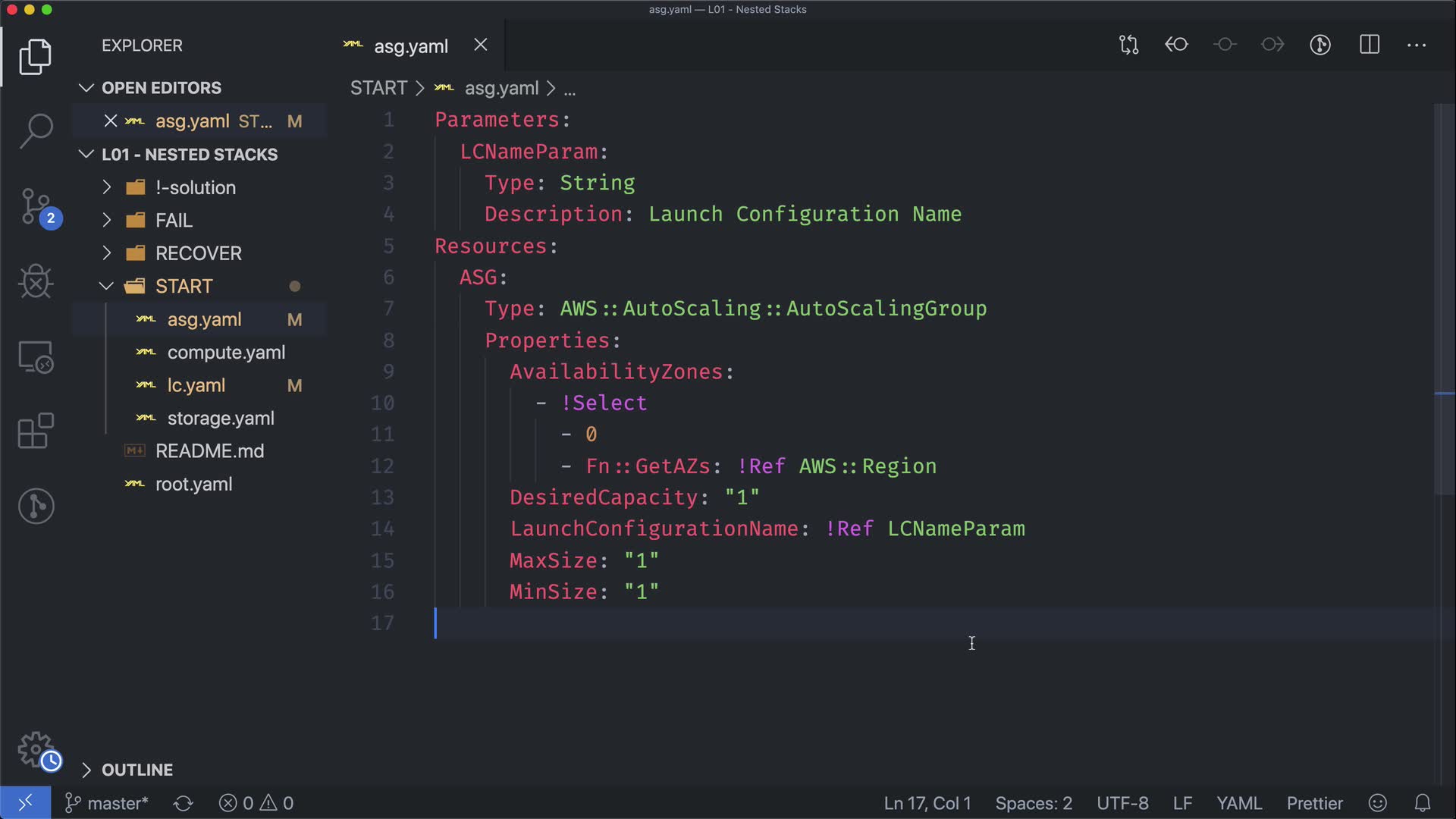Viewport: 1456px width, 819px height.
Task: Change the YAML language mode
Action: point(1238,803)
